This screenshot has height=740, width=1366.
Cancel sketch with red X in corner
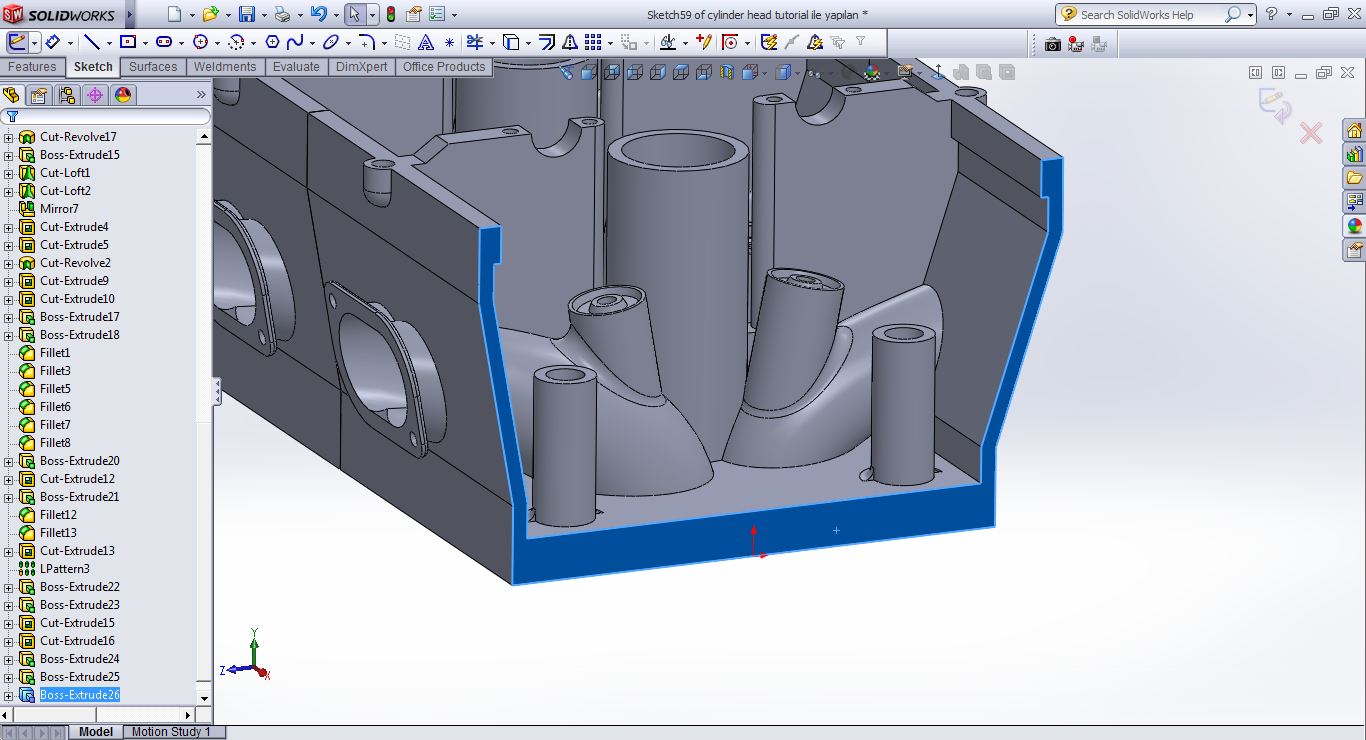1311,133
